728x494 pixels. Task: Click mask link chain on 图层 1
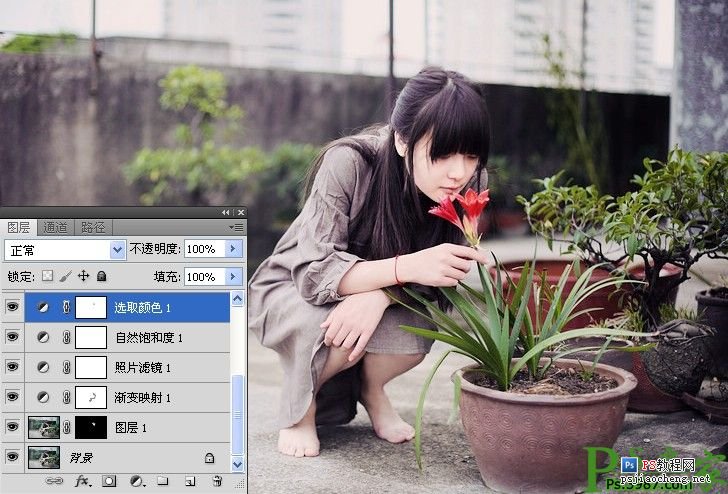66,428
